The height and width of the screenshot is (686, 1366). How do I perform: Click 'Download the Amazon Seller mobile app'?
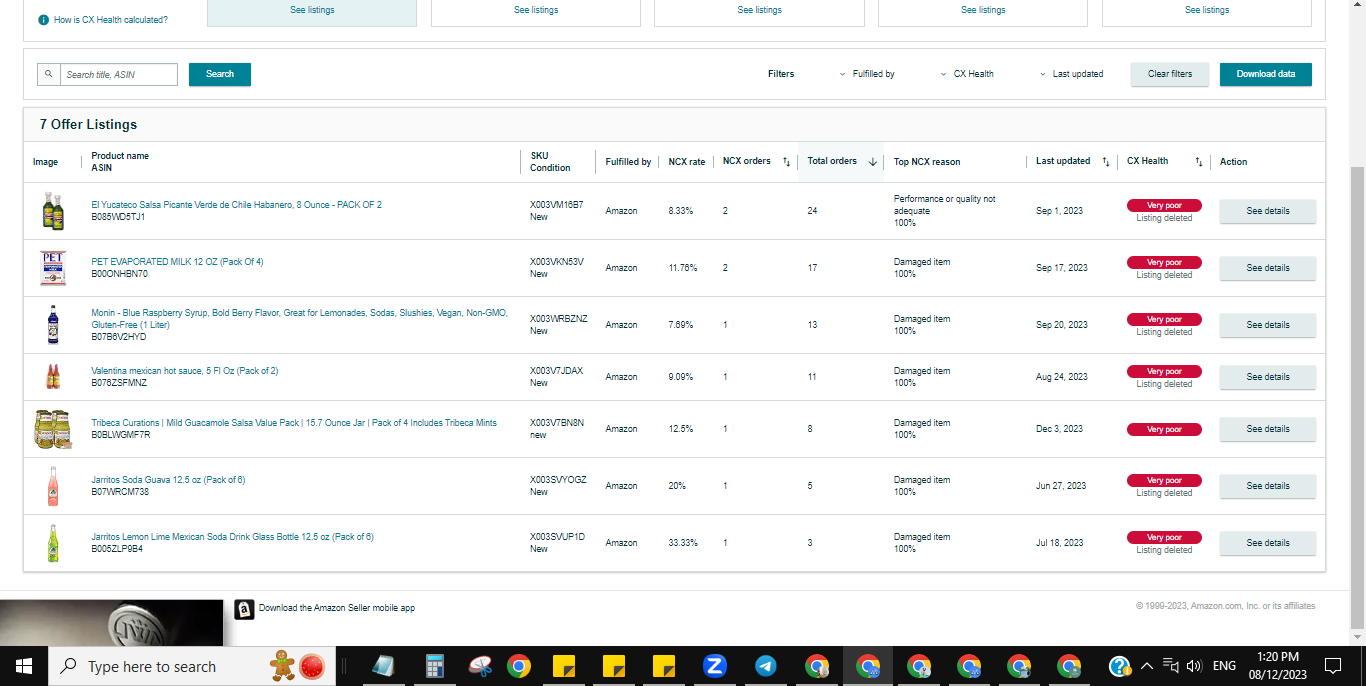pos(337,608)
